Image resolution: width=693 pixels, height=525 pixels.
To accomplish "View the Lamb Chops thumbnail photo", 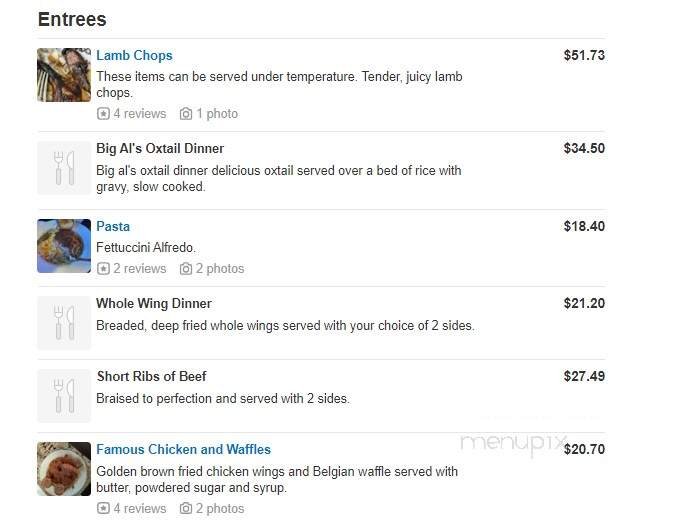I will 64,75.
